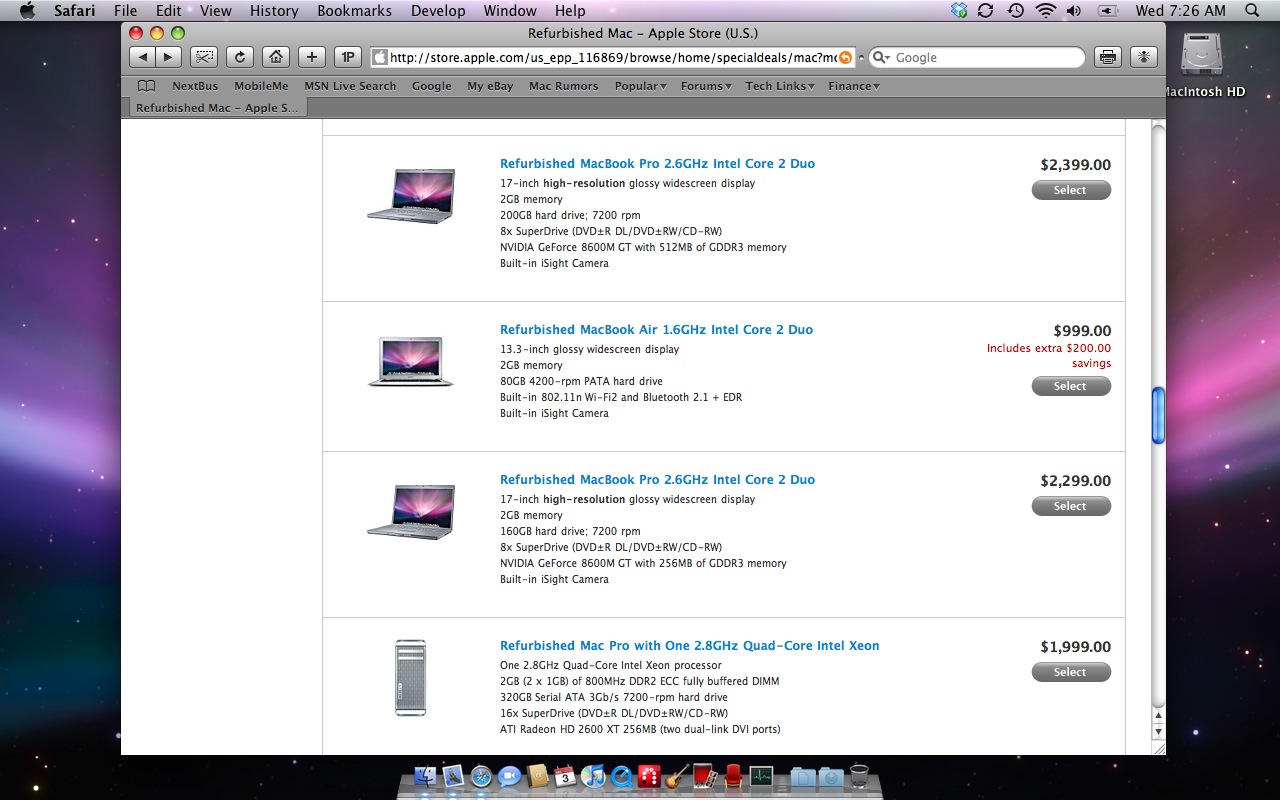Screen dimensions: 1280x800
Task: Click 'Includes extra $200.00 savings' text
Action: [1049, 356]
